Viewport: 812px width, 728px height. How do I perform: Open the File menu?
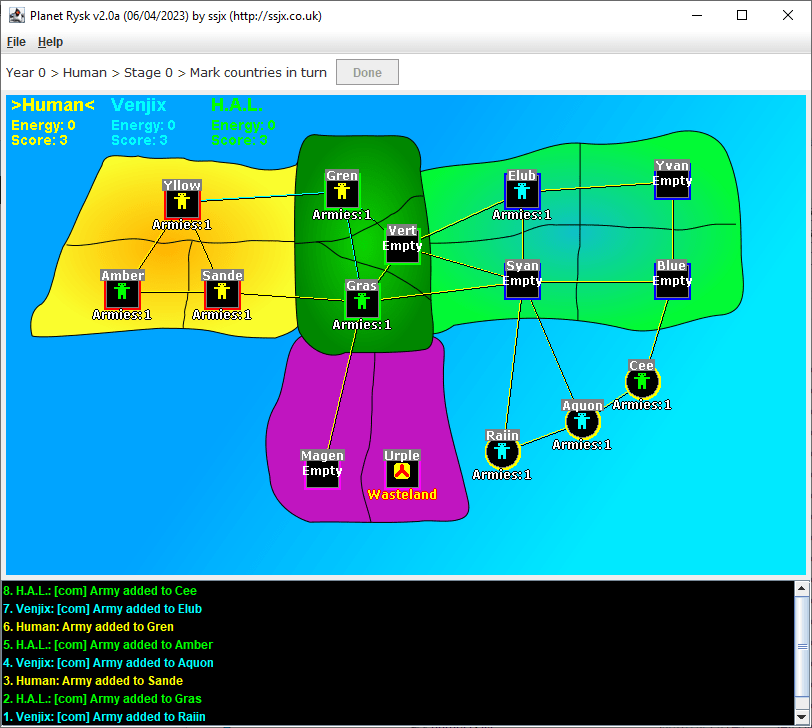tap(16, 42)
